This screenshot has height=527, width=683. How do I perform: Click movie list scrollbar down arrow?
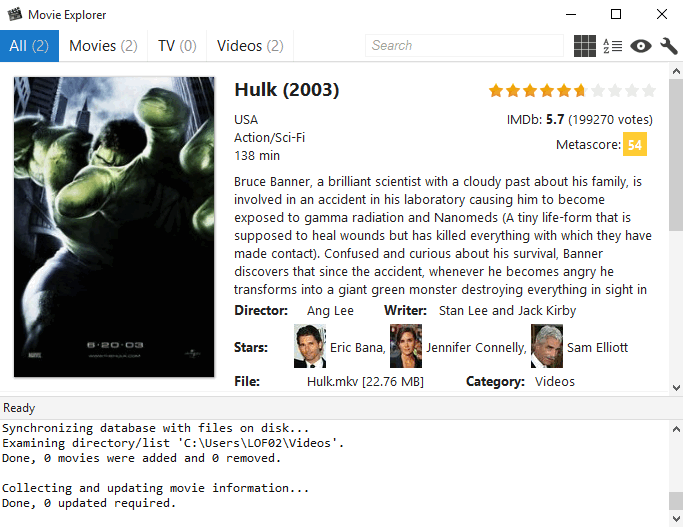676,387
